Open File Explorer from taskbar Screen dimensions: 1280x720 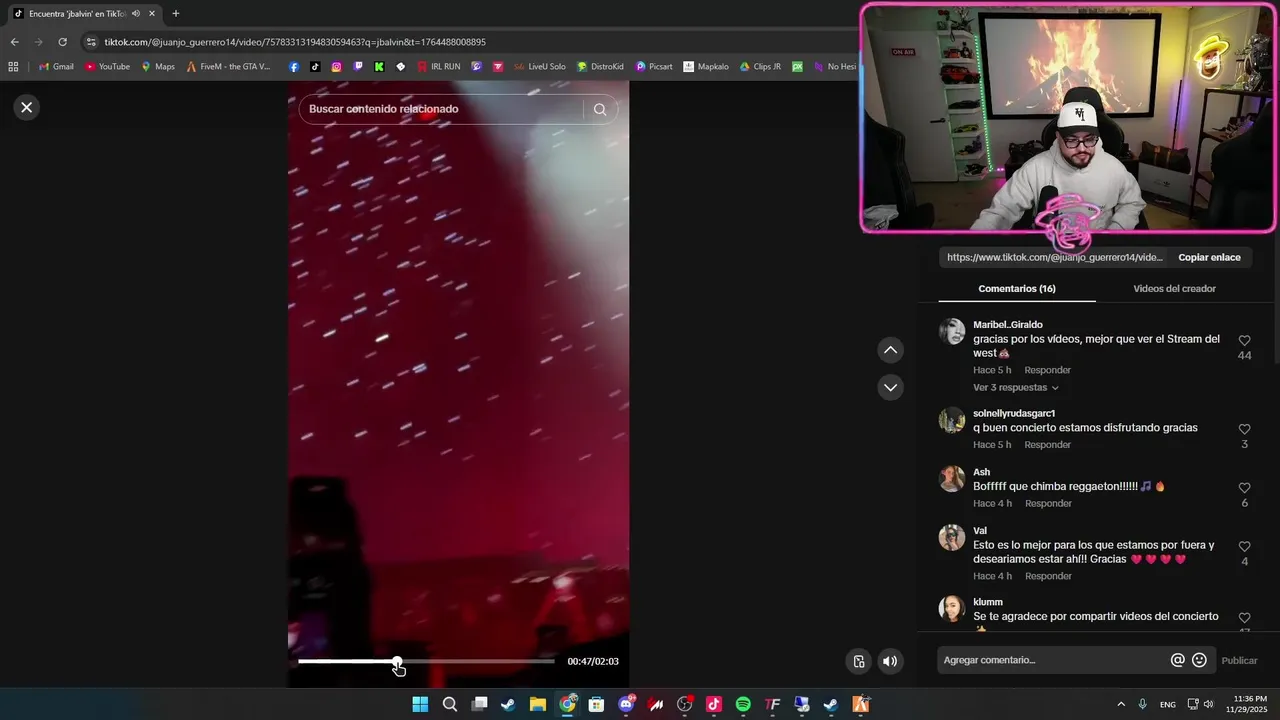coord(537,704)
